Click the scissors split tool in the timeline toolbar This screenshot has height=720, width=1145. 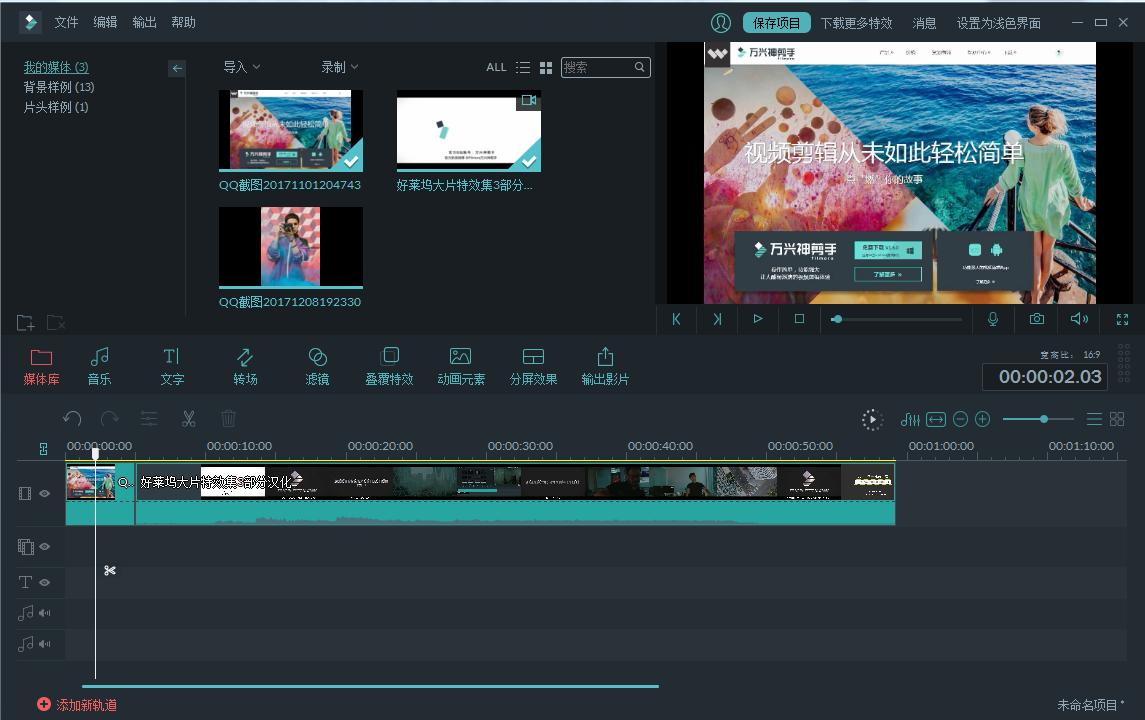coord(188,419)
